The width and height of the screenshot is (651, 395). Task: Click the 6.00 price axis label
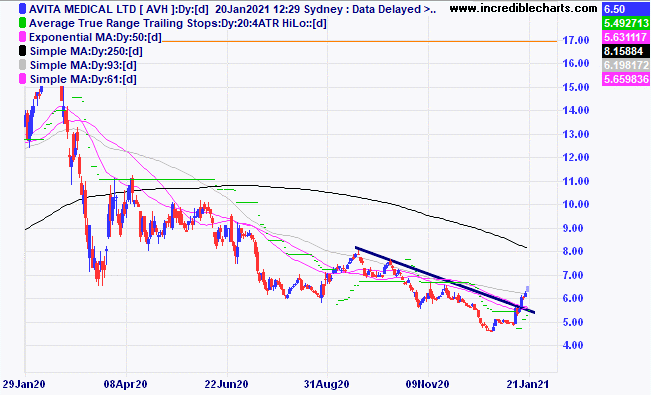[573, 298]
